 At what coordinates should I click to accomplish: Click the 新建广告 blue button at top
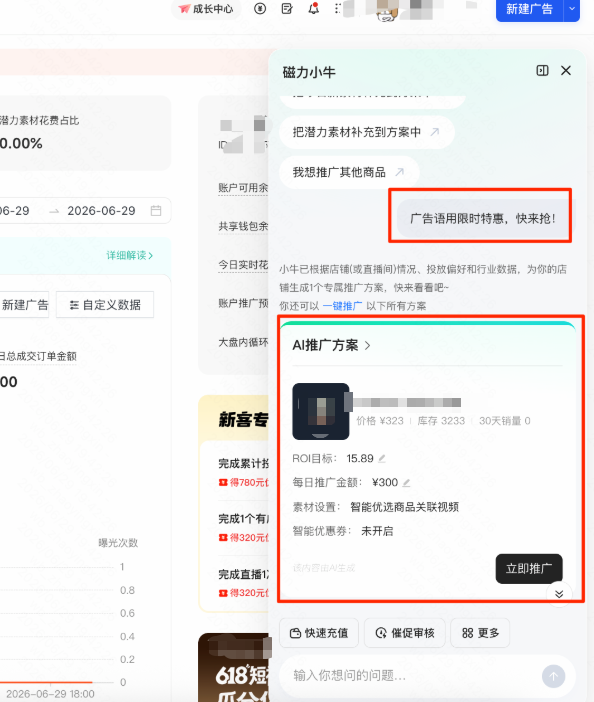(529, 9)
